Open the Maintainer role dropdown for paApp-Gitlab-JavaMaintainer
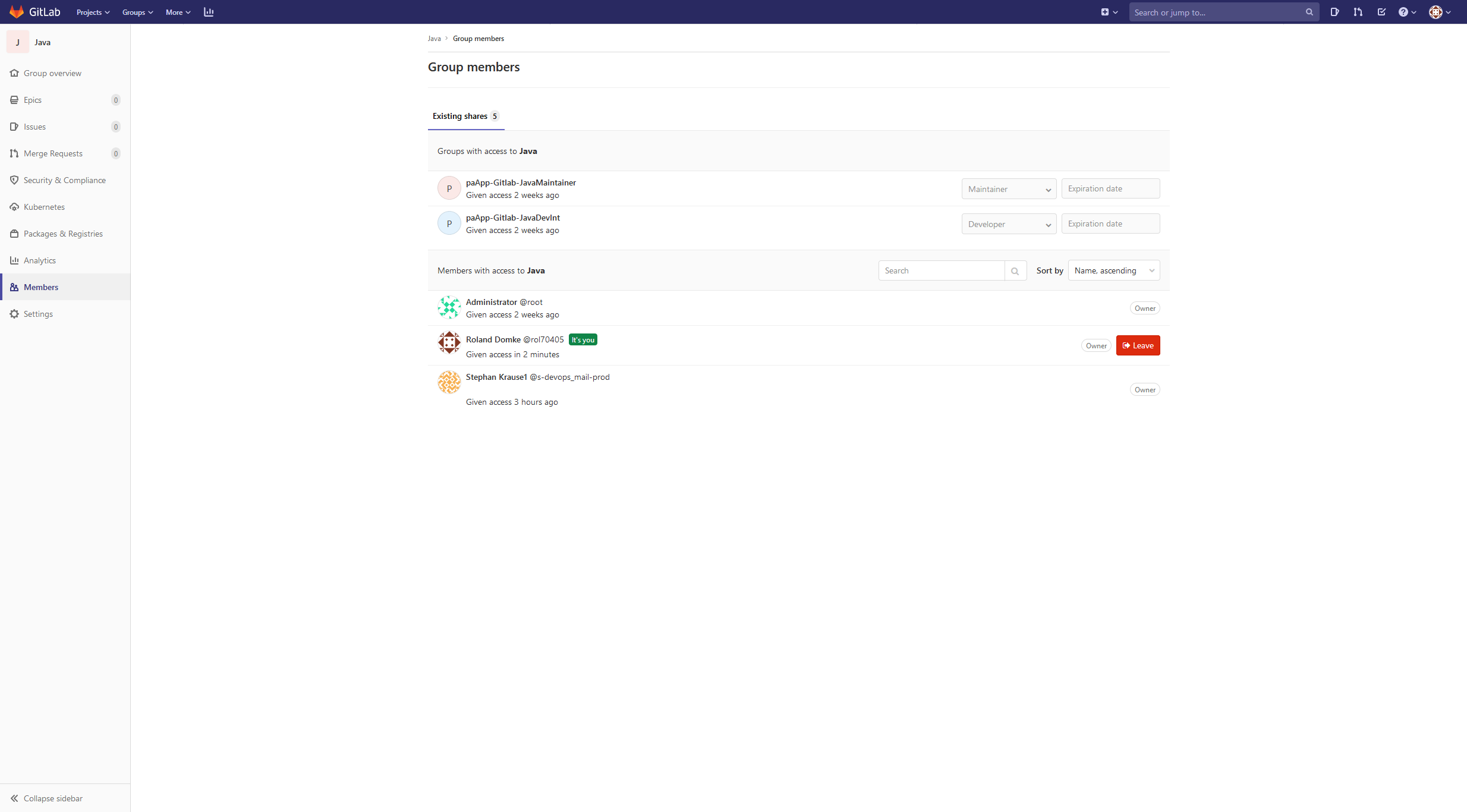The height and width of the screenshot is (812, 1467). [1009, 188]
